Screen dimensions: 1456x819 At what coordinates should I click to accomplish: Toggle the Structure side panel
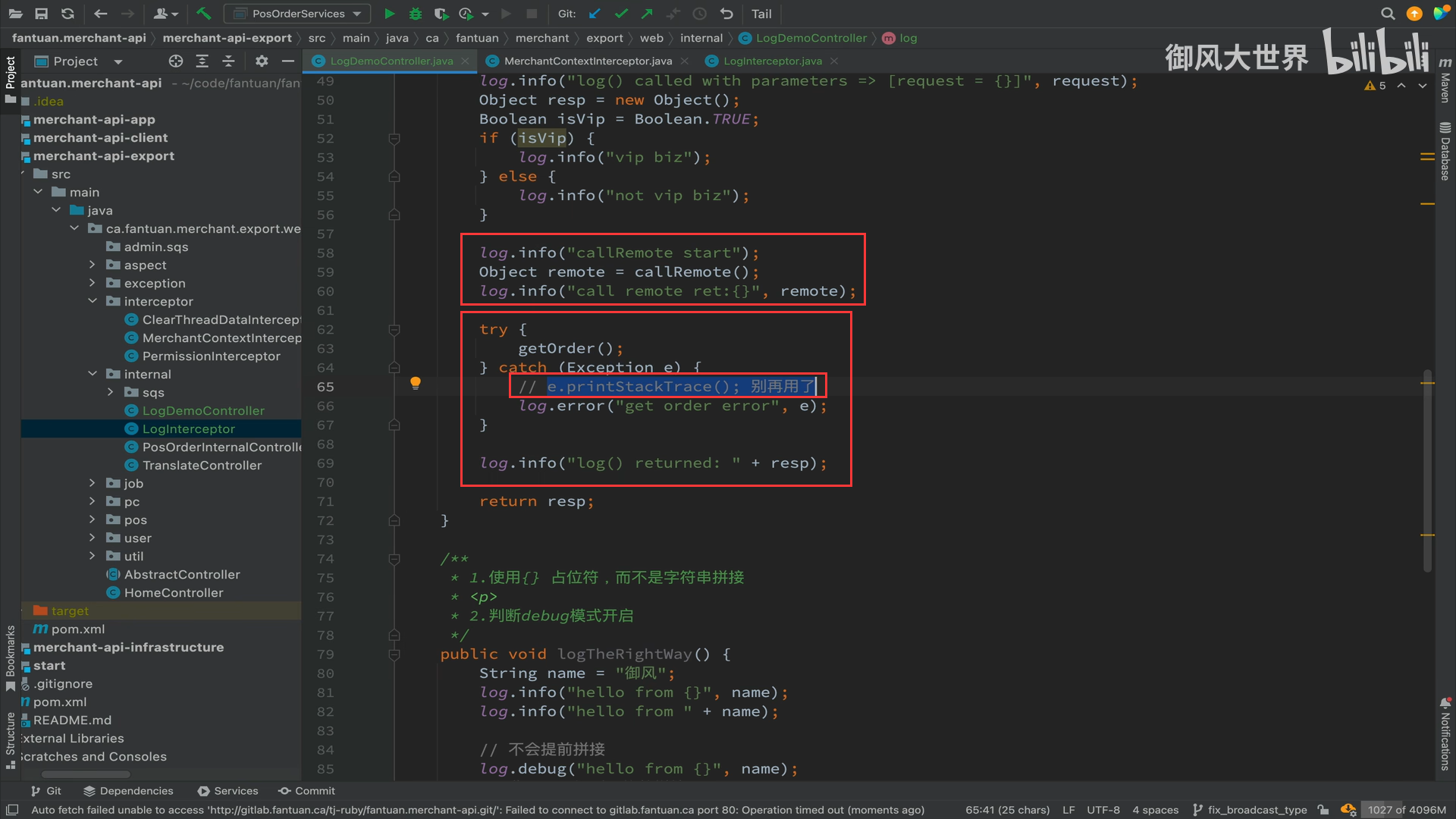point(10,741)
